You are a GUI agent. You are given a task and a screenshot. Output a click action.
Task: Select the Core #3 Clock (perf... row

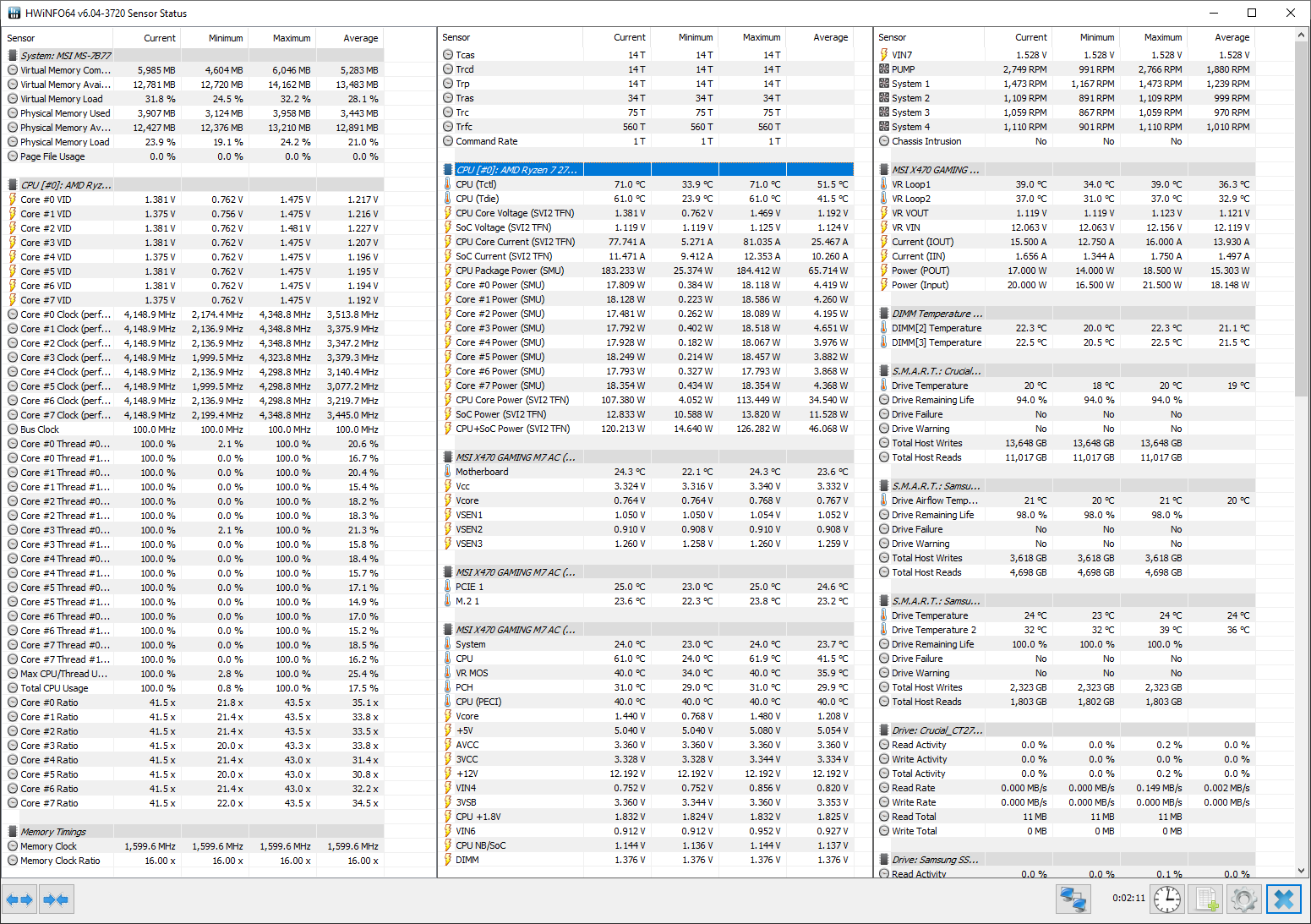pos(195,358)
